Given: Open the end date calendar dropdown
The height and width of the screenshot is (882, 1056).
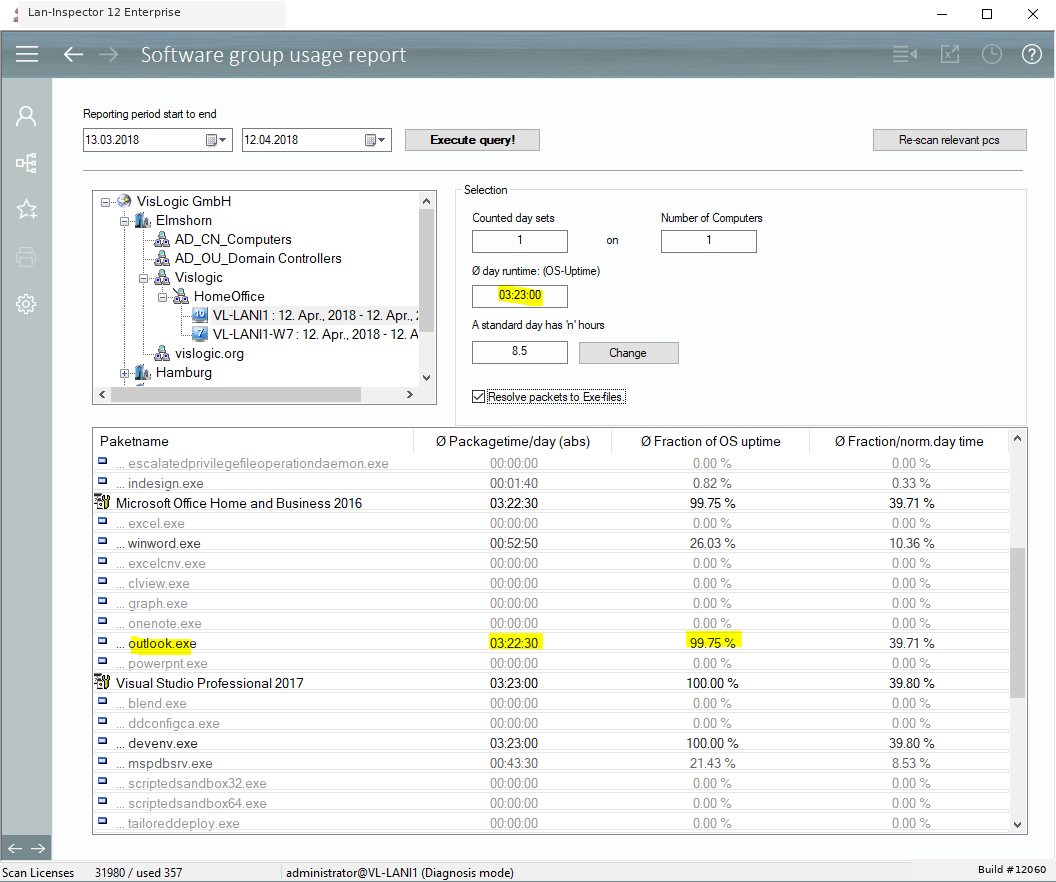Looking at the screenshot, I should (375, 140).
